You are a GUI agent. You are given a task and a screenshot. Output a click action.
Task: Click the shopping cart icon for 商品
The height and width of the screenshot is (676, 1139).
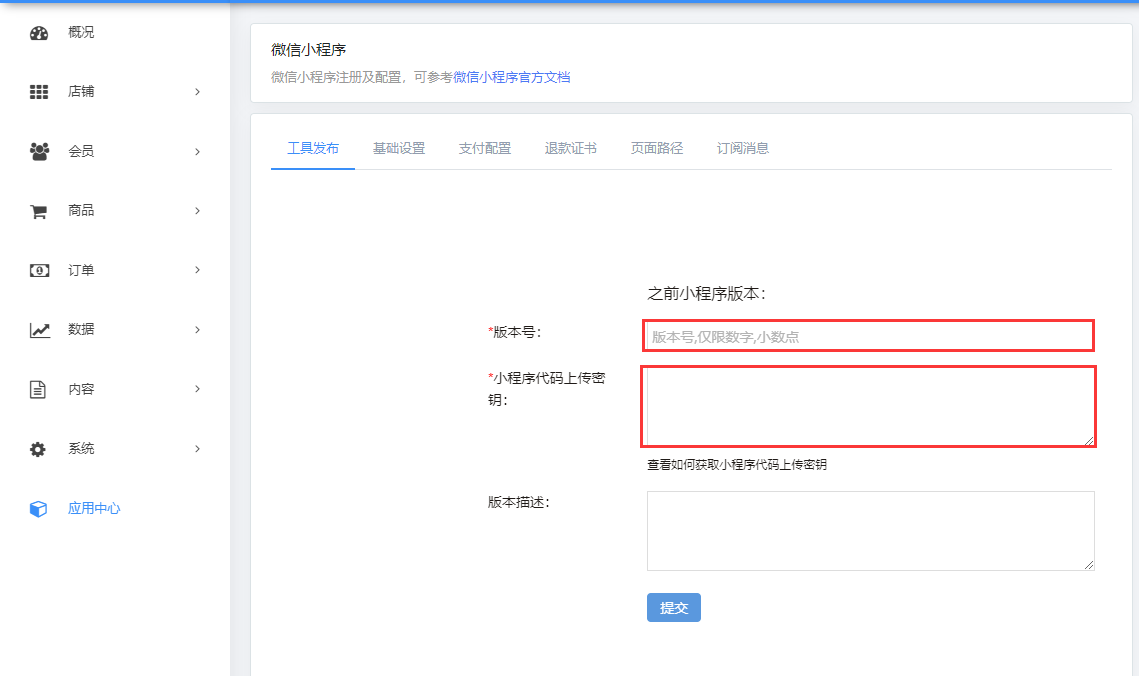[39, 211]
